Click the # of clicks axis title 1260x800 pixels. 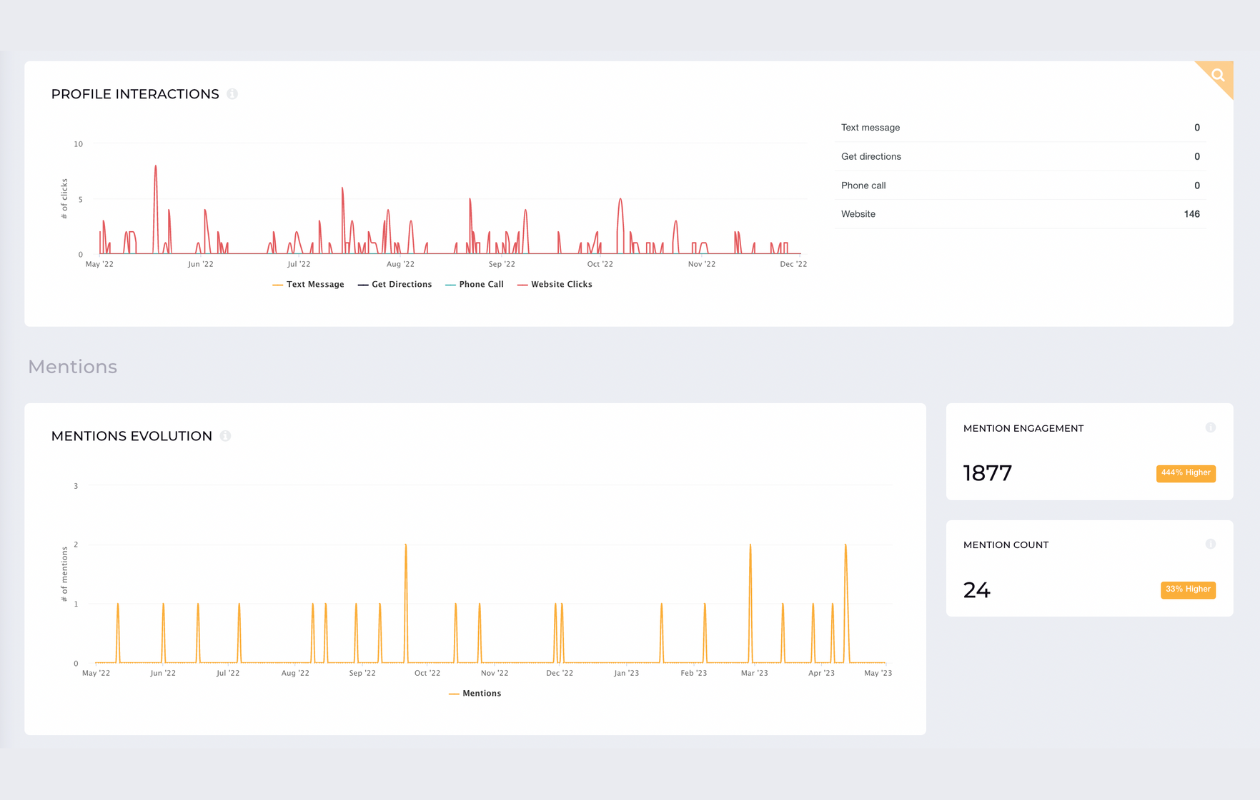(x=65, y=198)
